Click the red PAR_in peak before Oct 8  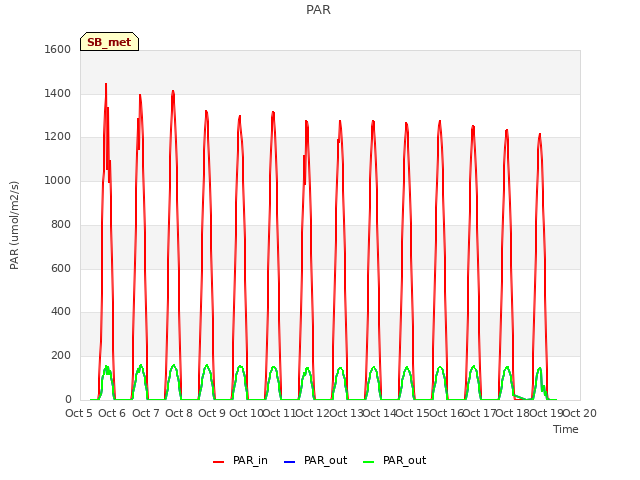(173, 91)
